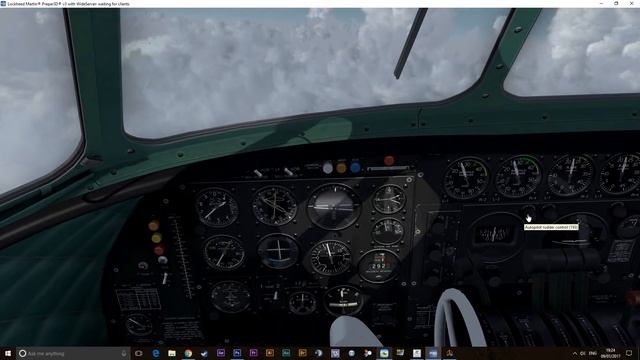Click the small gauge at the panel's bottom left
The image size is (640, 360).
(x=139, y=325)
